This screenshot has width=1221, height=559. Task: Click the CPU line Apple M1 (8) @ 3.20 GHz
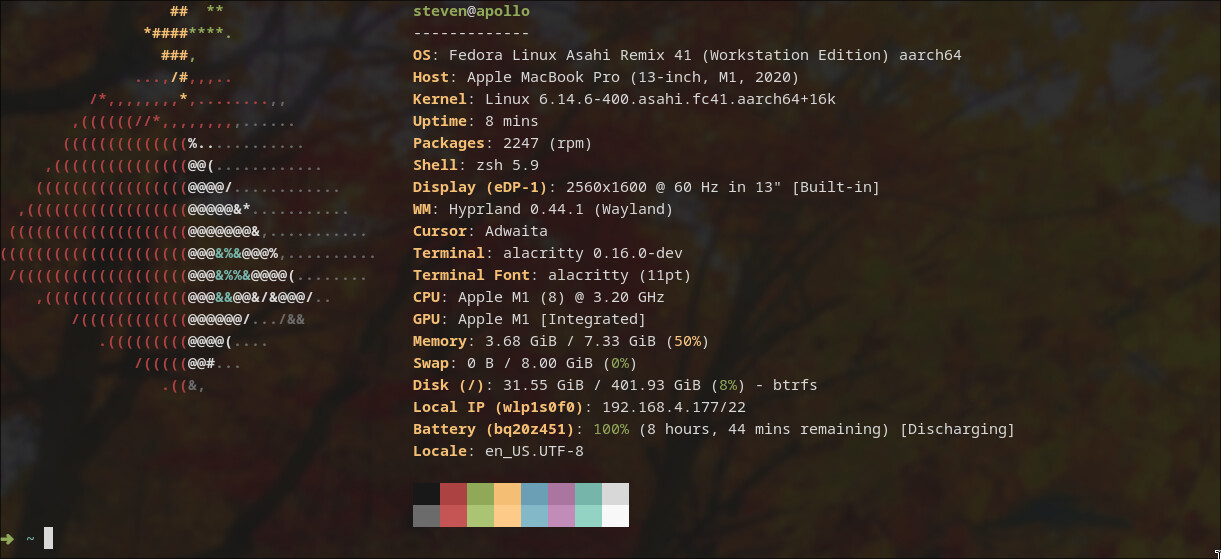pyautogui.click(x=539, y=297)
